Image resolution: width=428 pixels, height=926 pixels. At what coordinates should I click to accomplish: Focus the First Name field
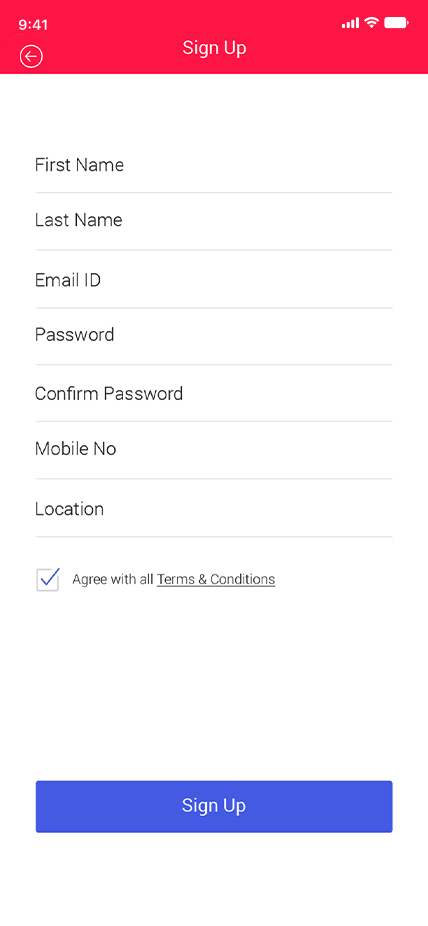click(x=214, y=165)
